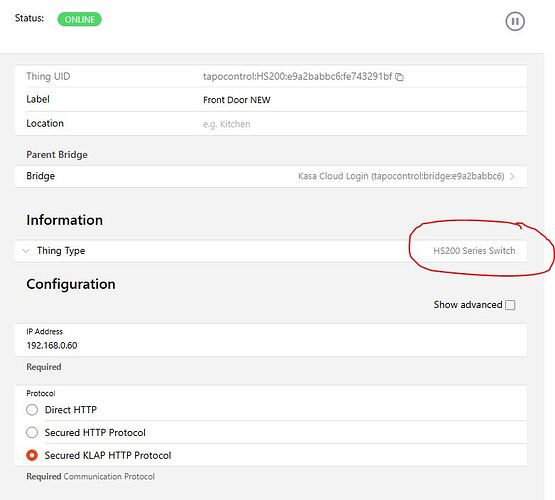Enable the Show advanced checkbox
This screenshot has height=500, width=555.
[510, 305]
